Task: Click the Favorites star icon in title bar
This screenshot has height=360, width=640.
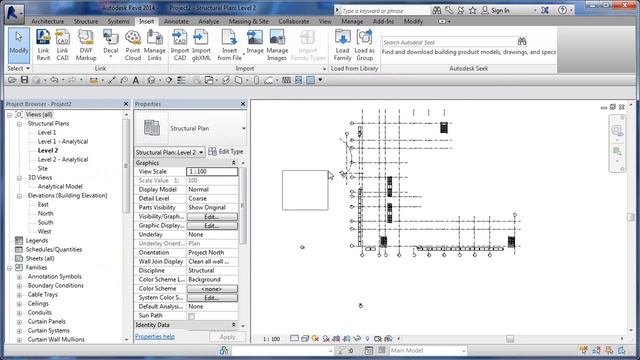Action: pyautogui.click(x=472, y=10)
